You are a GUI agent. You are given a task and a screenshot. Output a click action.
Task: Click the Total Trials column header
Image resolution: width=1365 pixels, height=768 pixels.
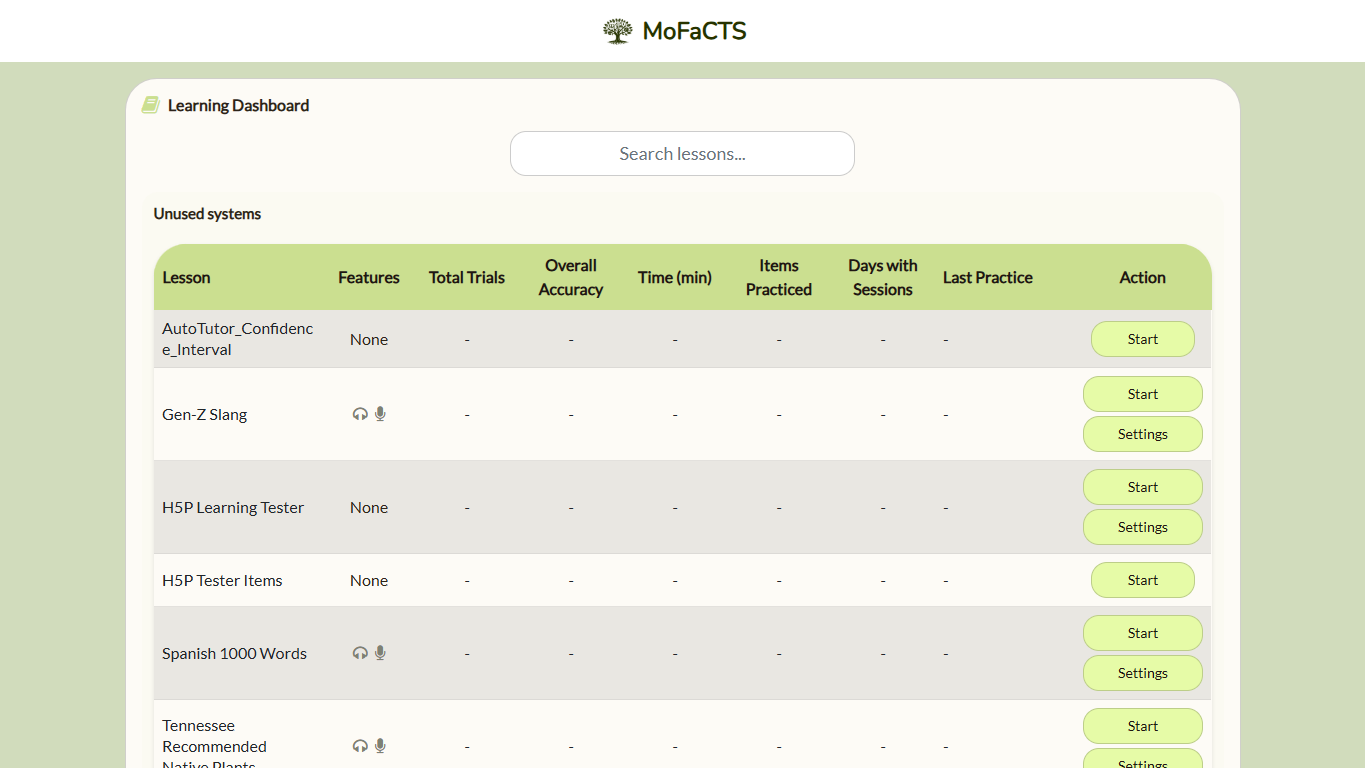pos(467,278)
